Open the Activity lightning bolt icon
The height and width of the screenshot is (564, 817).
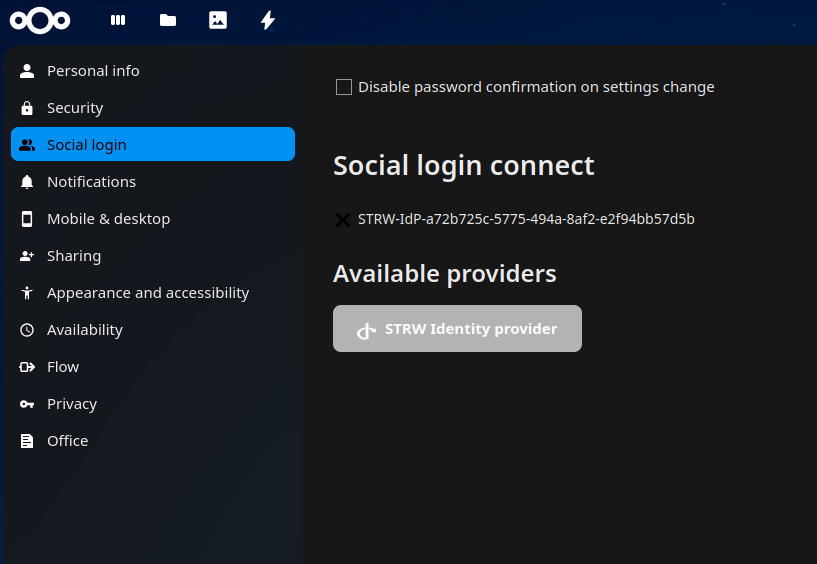pos(267,20)
